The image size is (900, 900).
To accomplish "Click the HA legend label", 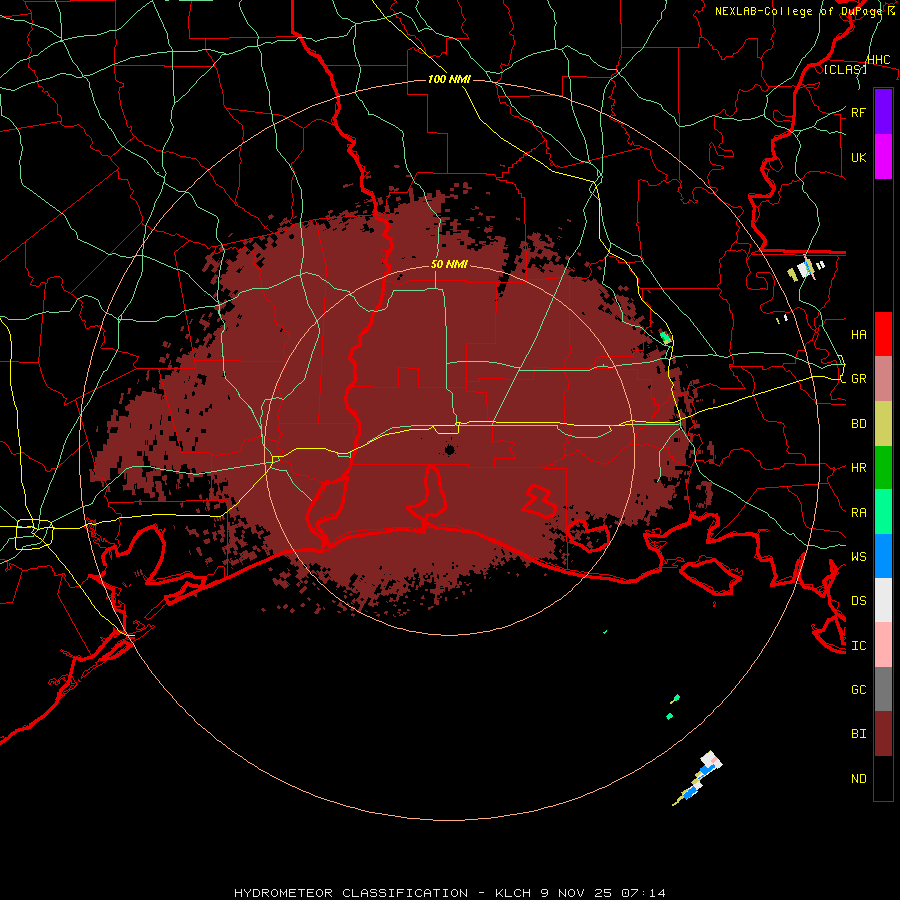I will (x=858, y=334).
